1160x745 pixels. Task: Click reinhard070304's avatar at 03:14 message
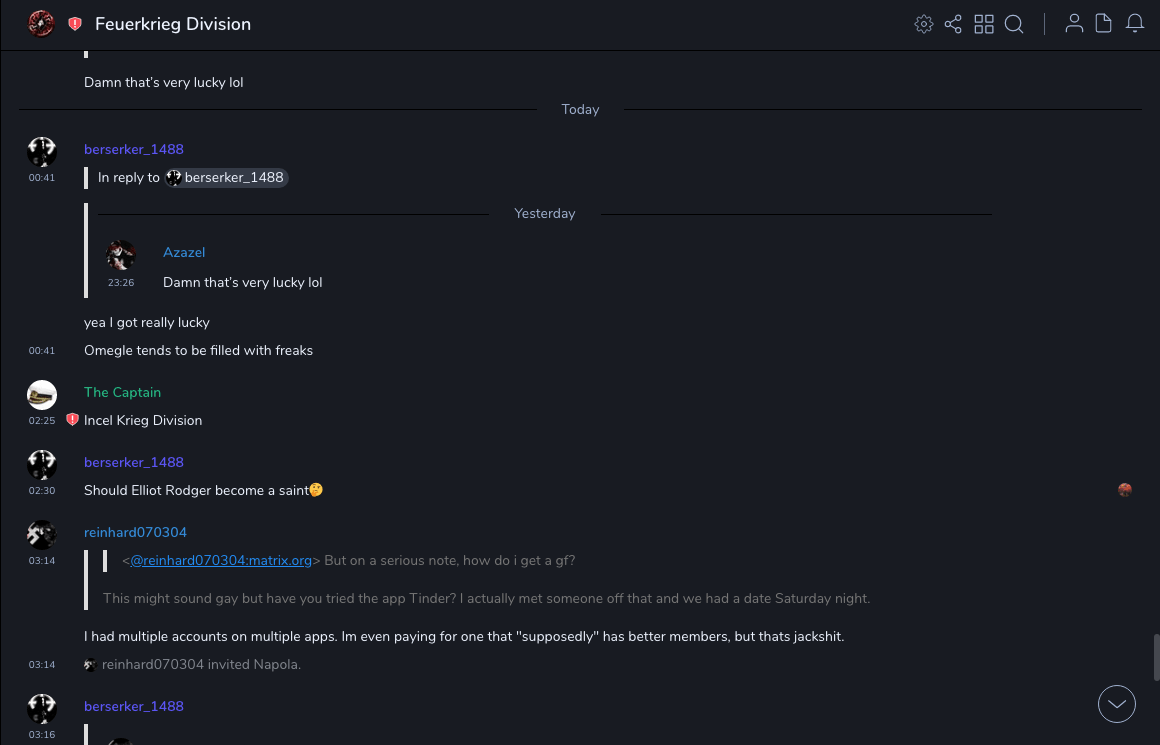click(42, 535)
